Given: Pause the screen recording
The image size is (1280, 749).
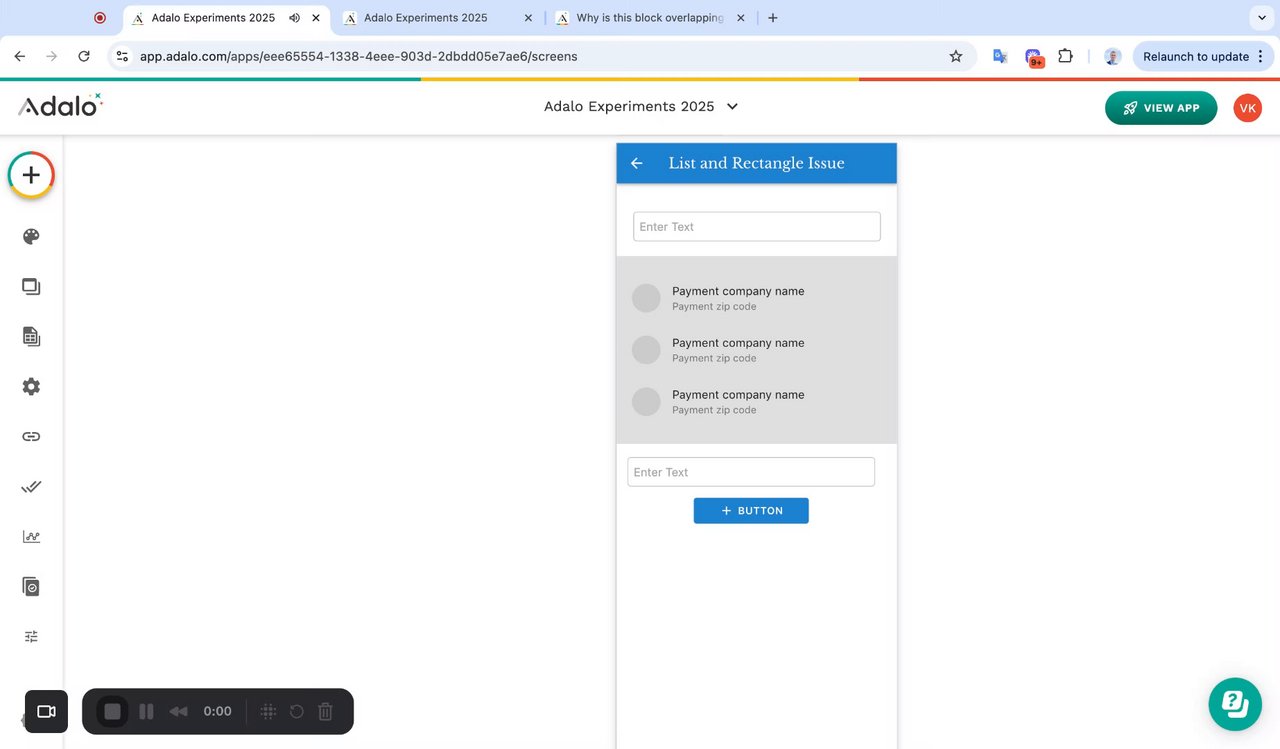Looking at the screenshot, I should coord(146,711).
